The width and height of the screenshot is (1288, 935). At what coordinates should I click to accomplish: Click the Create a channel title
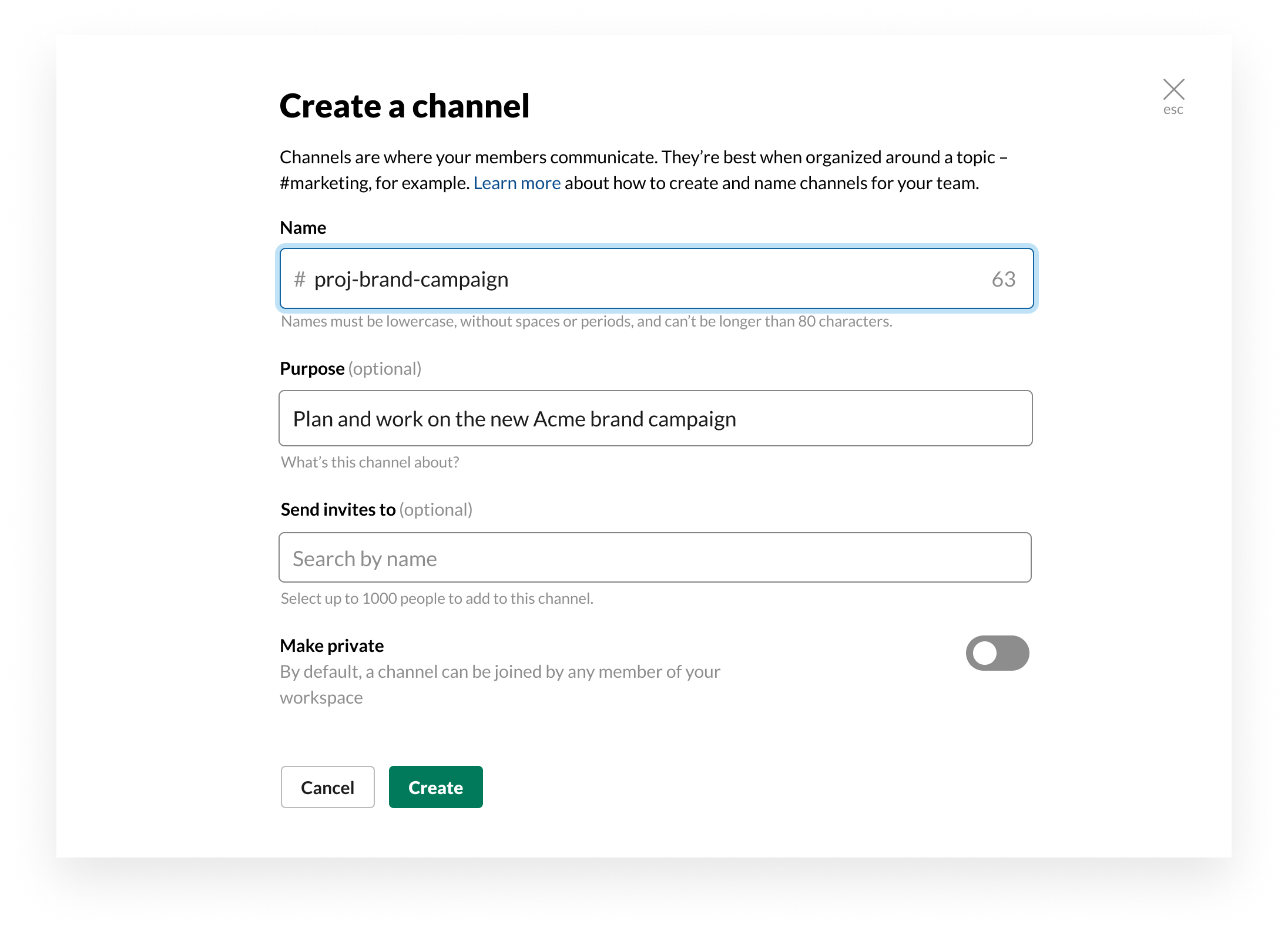click(x=404, y=106)
